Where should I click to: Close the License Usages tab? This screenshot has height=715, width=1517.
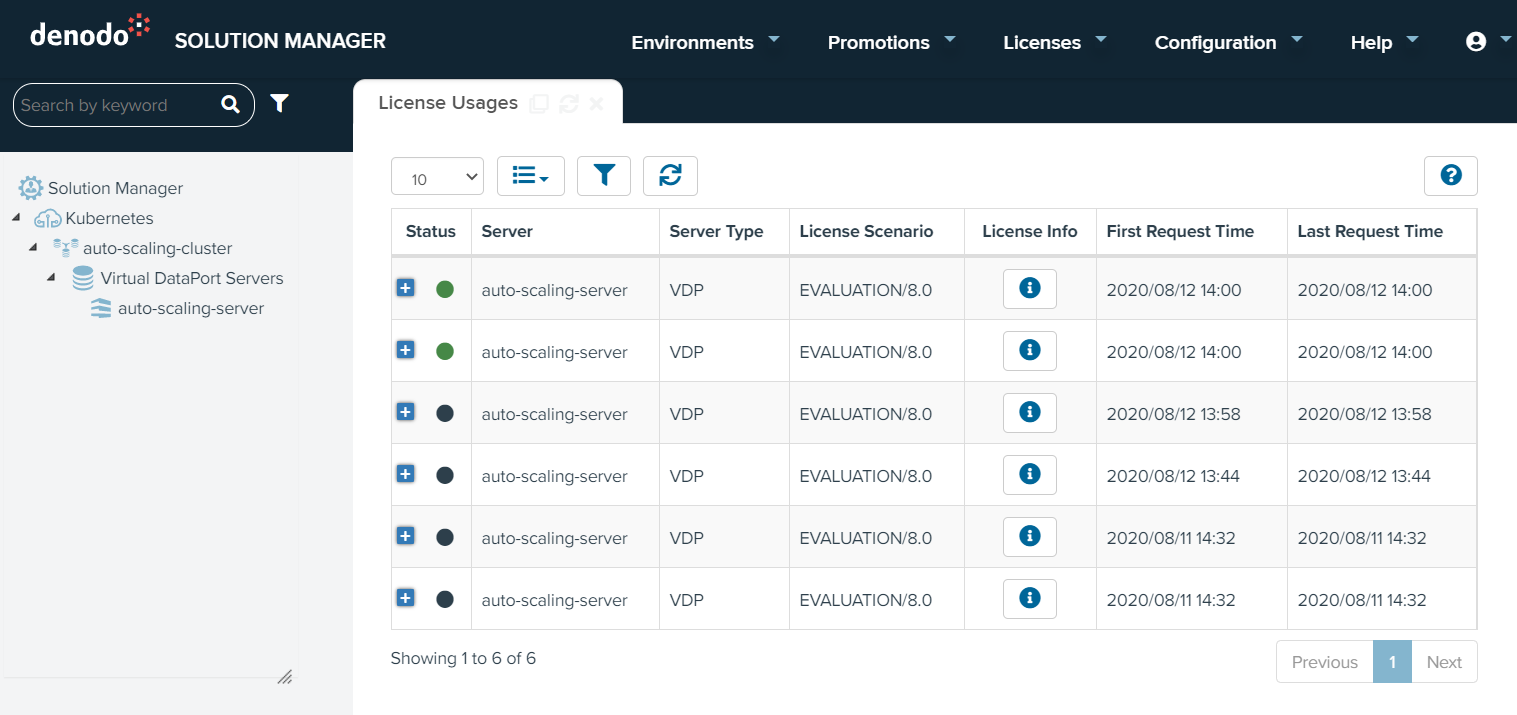(x=596, y=104)
